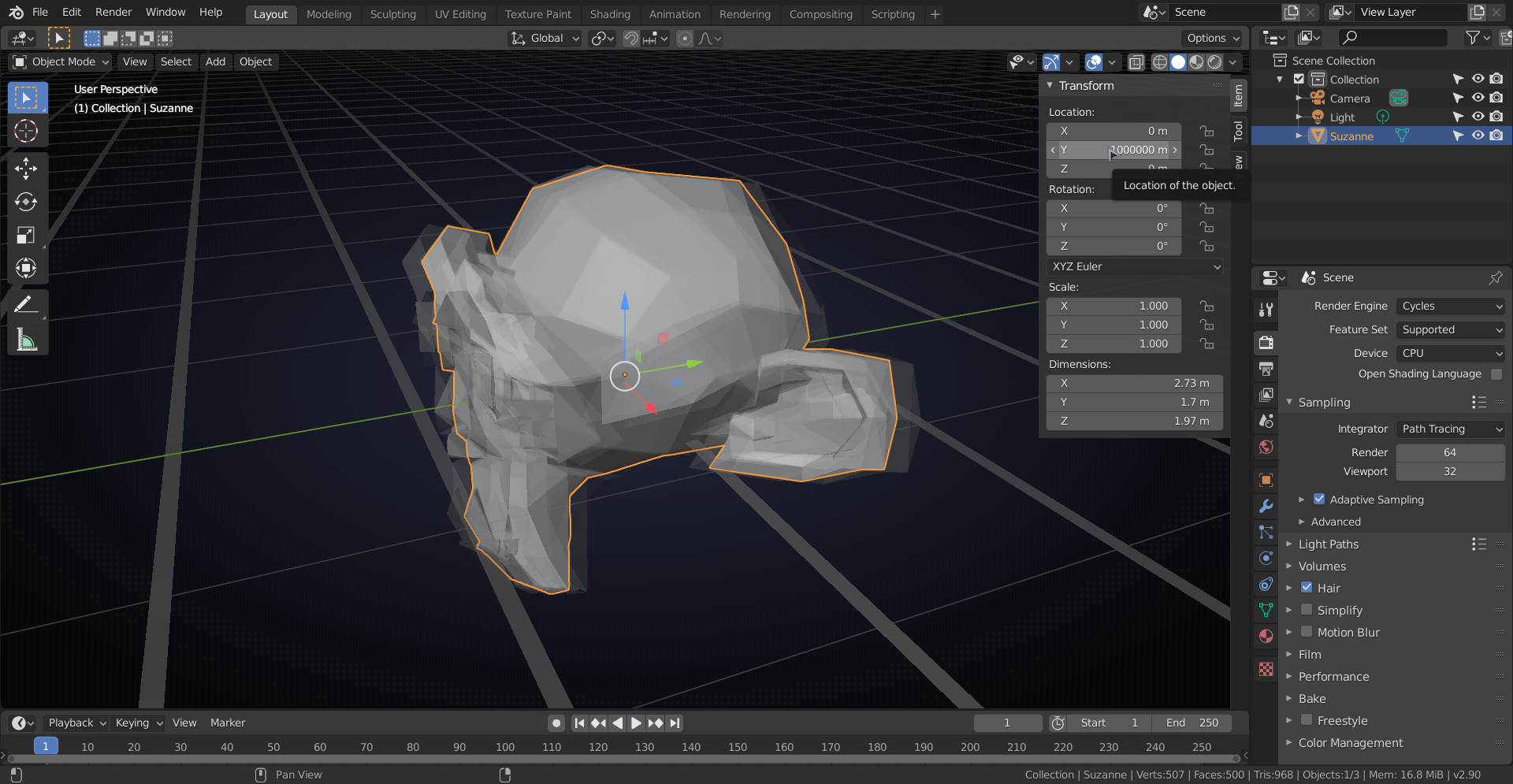The image size is (1513, 784).
Task: Open the XYZ Euler rotation mode dropdown
Action: [1135, 266]
